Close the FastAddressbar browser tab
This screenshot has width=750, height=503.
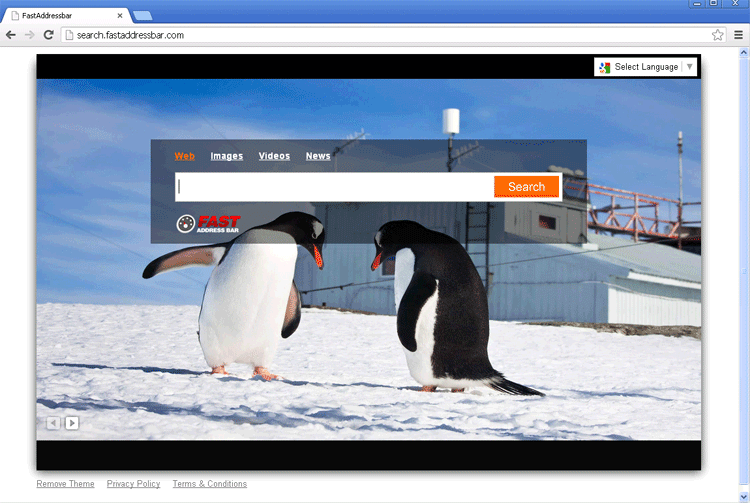tap(120, 16)
